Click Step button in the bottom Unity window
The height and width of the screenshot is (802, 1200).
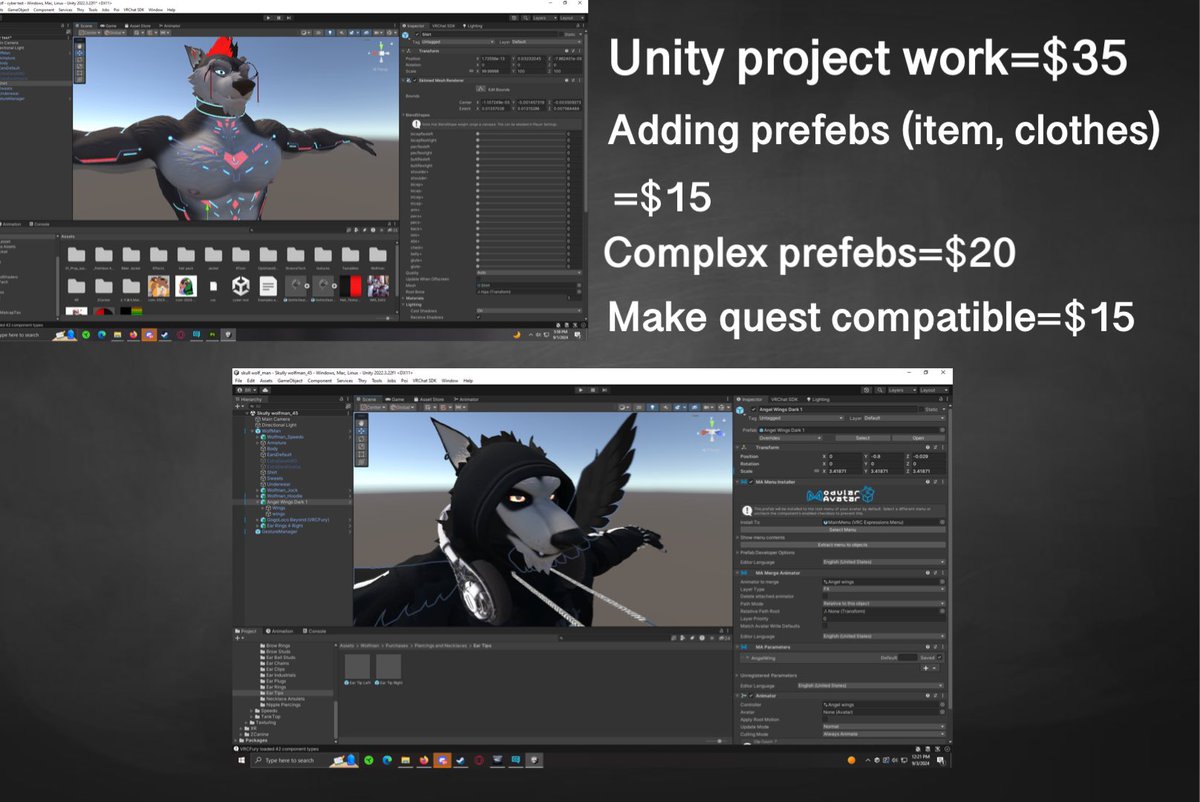click(x=605, y=390)
